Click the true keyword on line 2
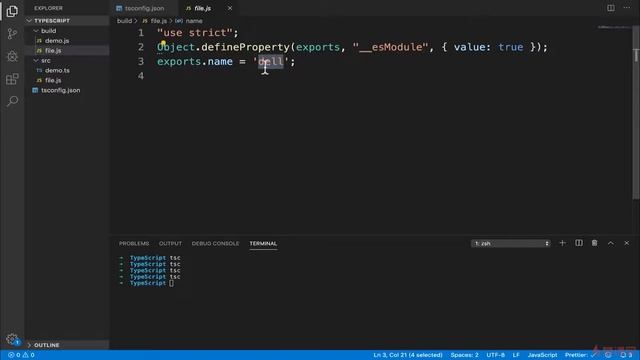The width and height of the screenshot is (640, 360). coord(511,47)
